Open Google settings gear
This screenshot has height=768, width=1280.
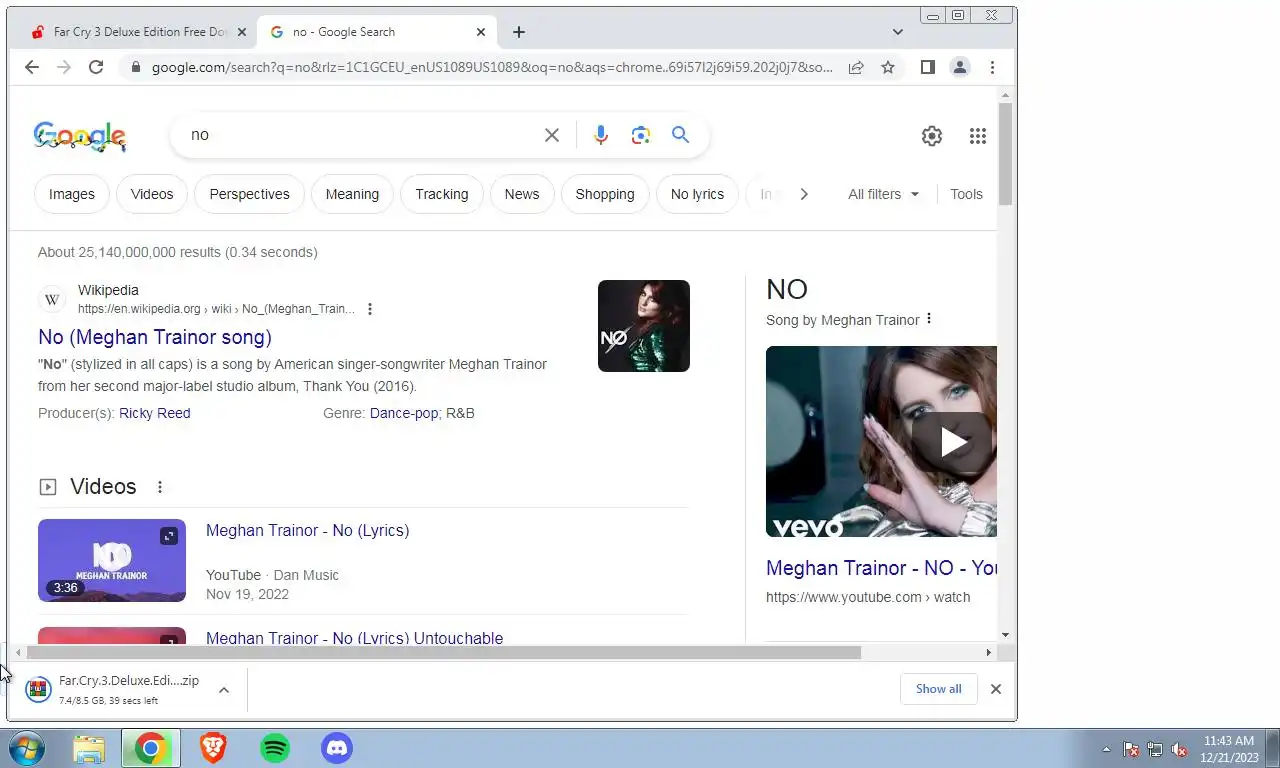click(932, 136)
